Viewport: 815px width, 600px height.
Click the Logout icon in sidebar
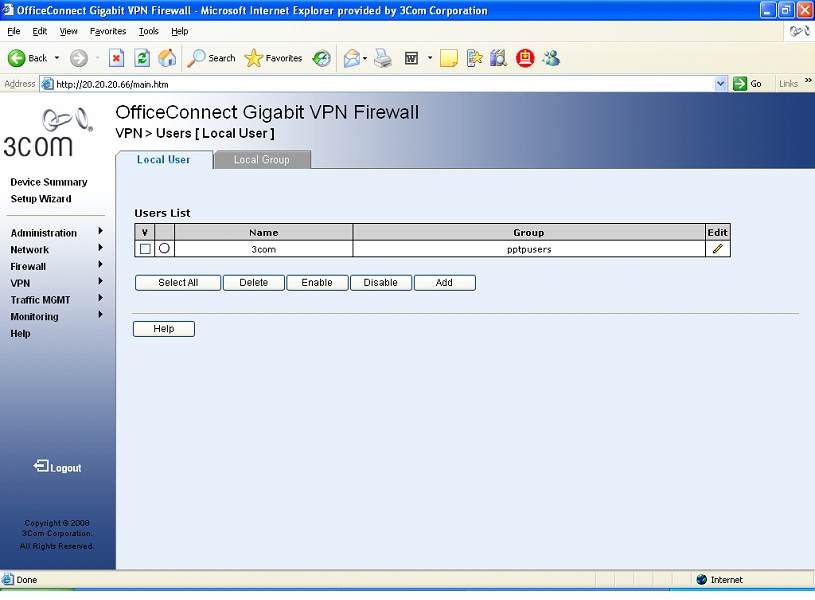pos(41,467)
